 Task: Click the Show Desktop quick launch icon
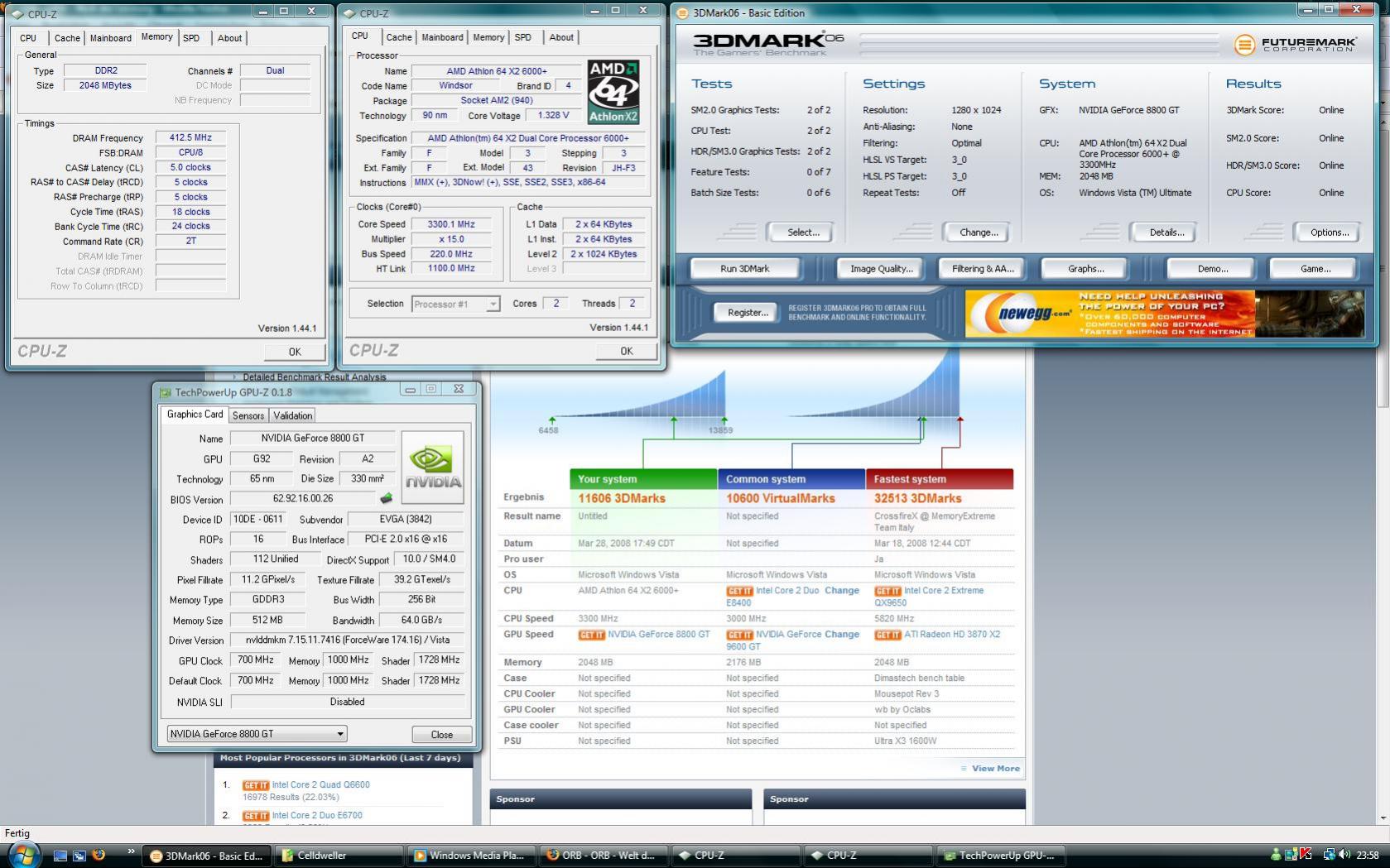tap(60, 856)
